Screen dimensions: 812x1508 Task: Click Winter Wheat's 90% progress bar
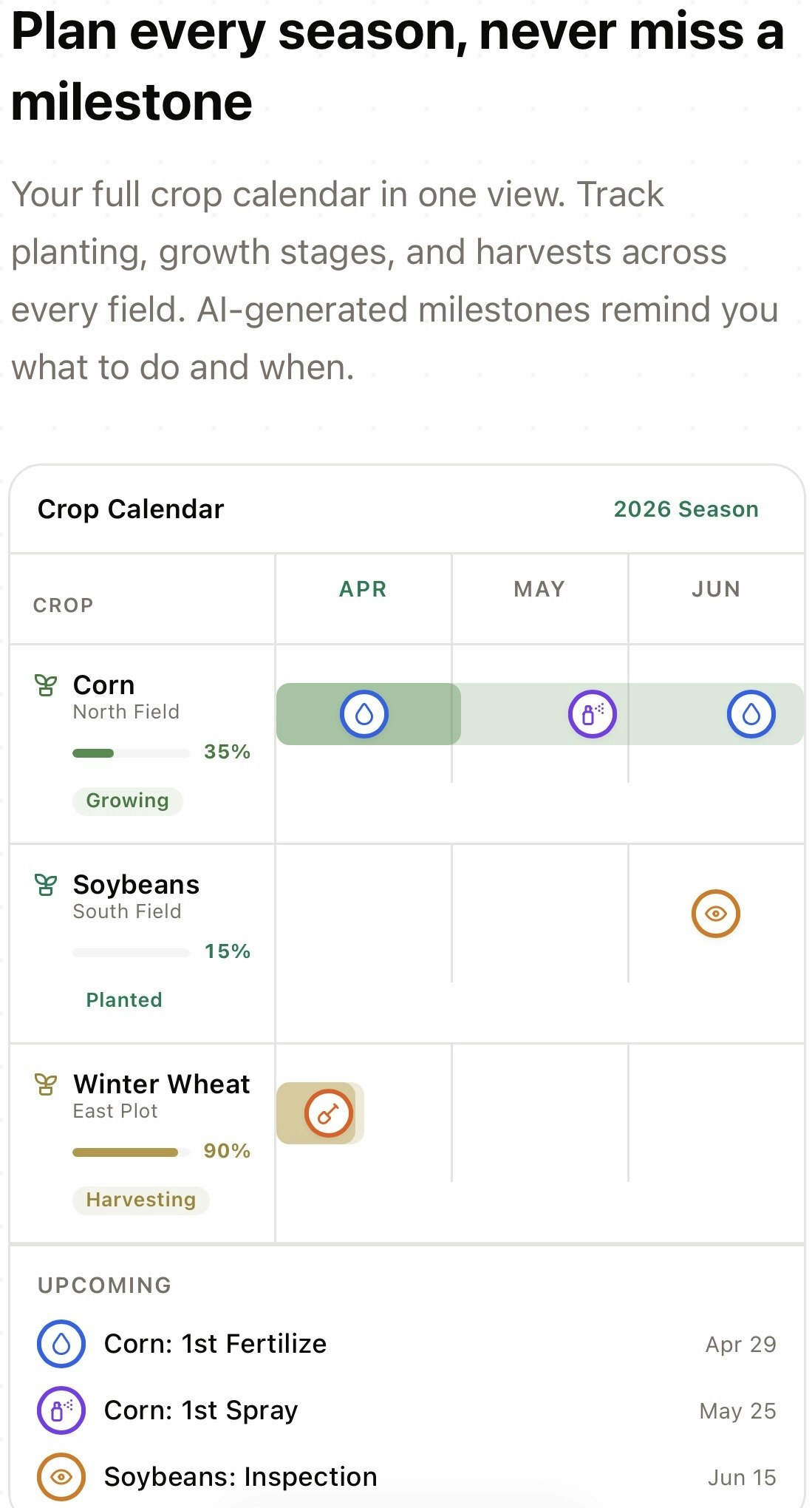131,1152
